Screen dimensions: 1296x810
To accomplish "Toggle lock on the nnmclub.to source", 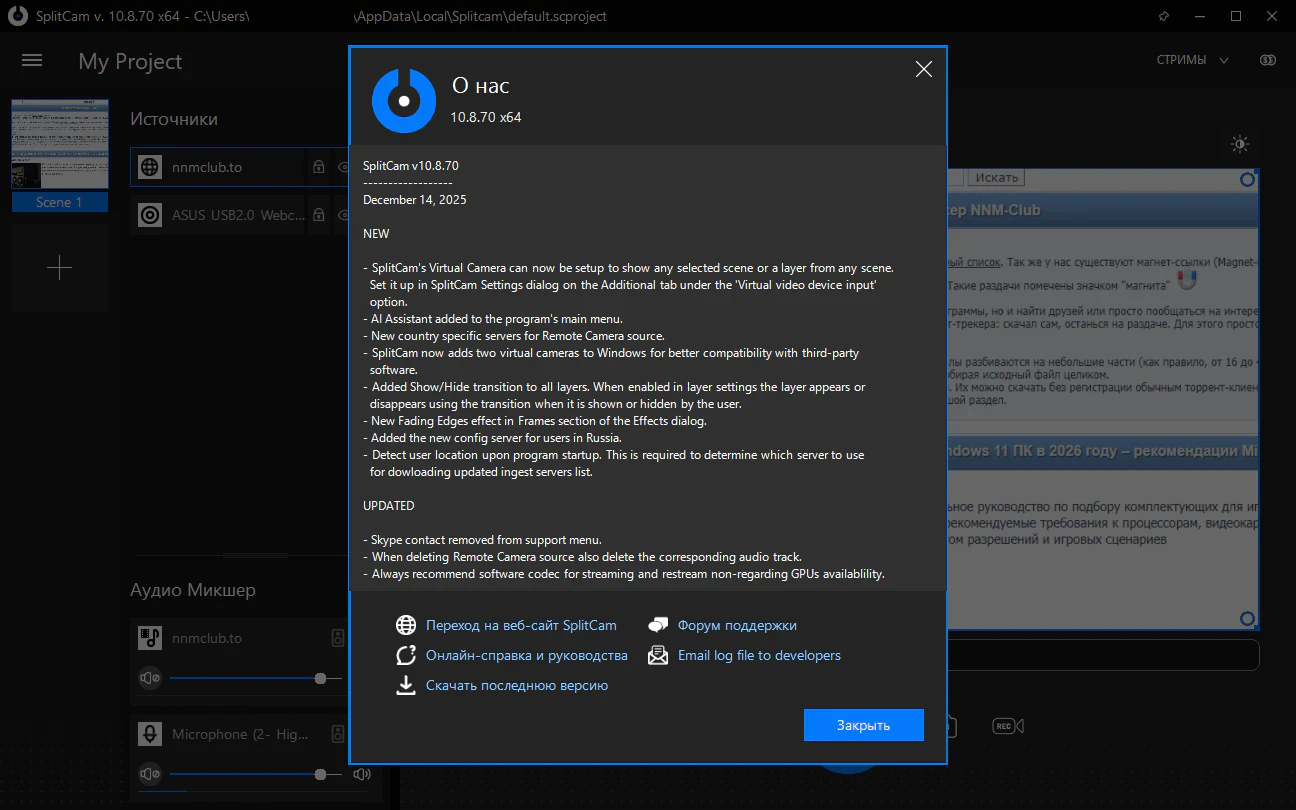I will (319, 167).
